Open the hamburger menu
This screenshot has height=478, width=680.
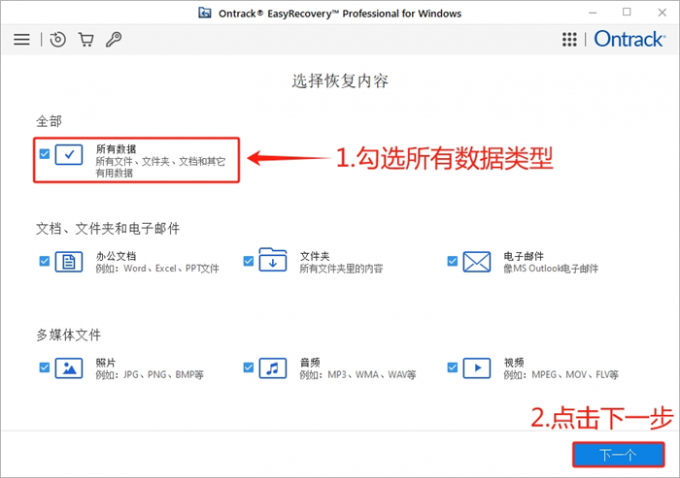coord(22,39)
